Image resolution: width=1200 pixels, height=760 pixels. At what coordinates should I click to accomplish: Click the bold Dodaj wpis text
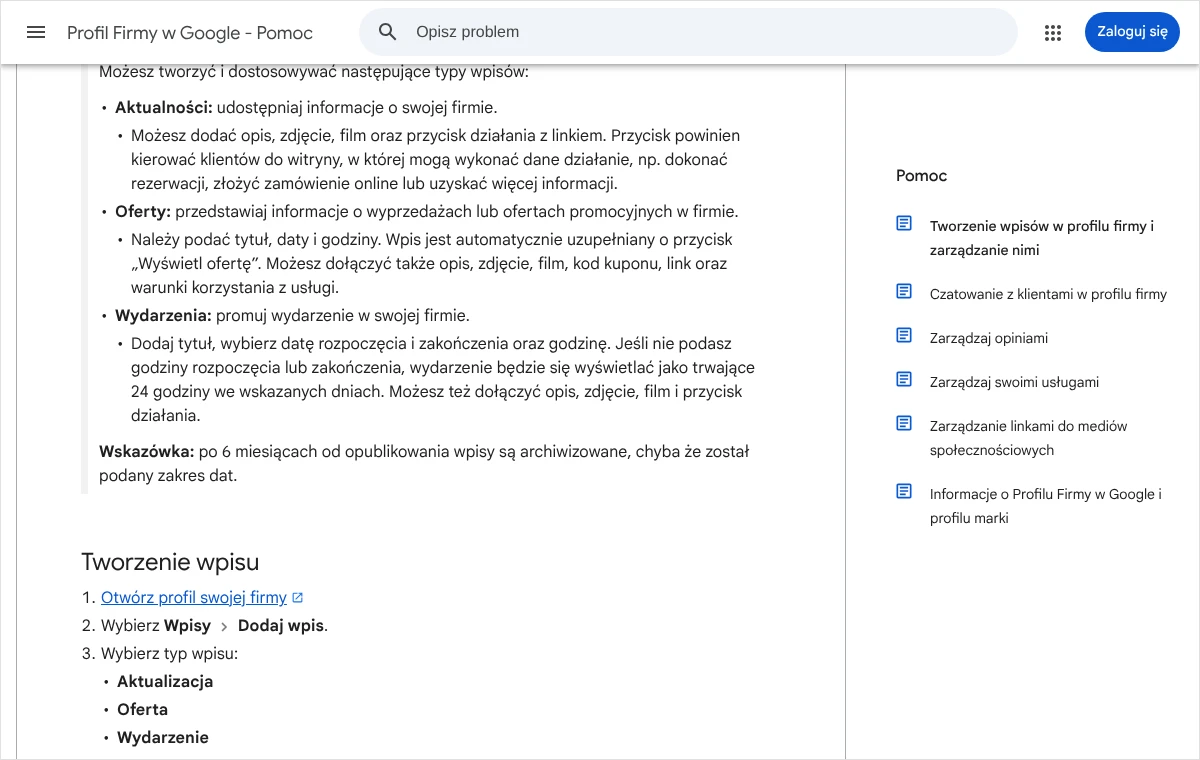point(281,626)
